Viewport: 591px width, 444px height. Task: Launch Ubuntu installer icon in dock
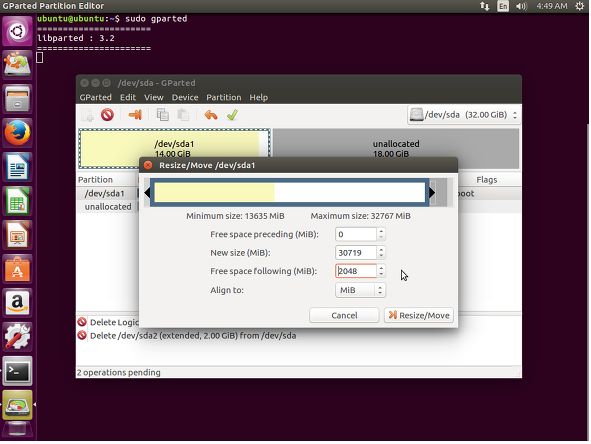point(17,65)
